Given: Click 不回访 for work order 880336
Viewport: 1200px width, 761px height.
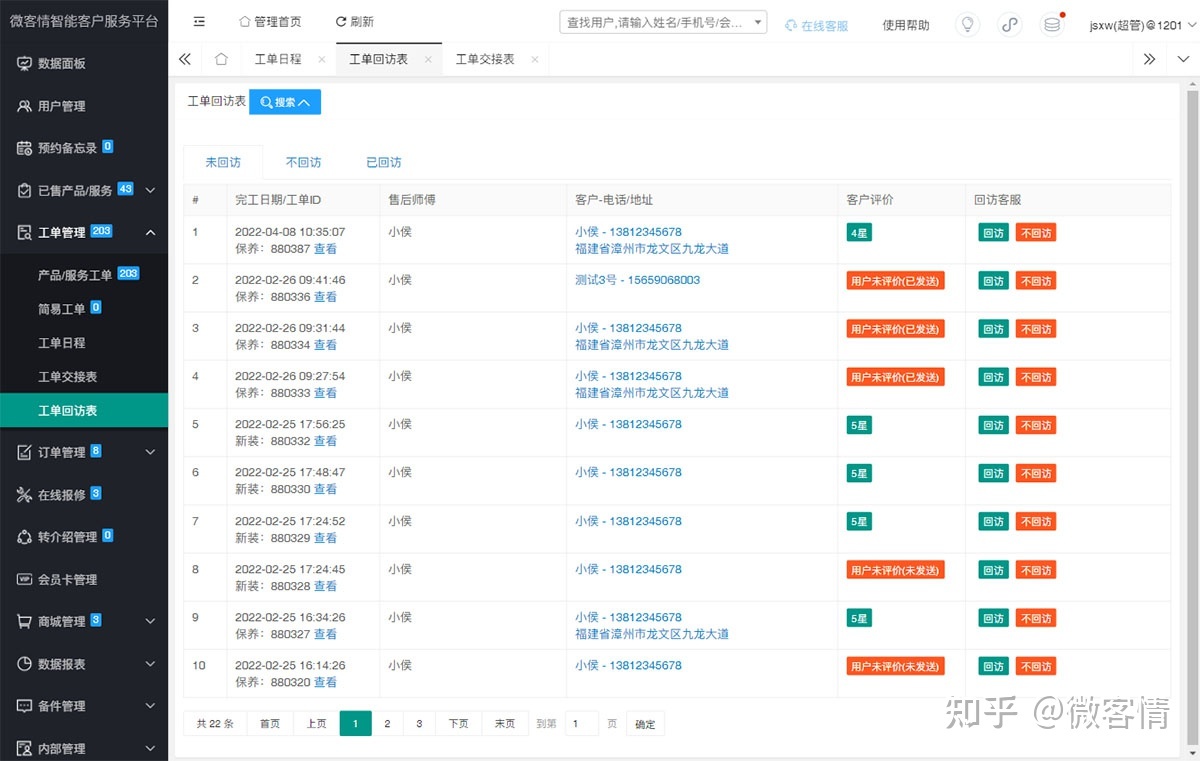Looking at the screenshot, I should (1036, 281).
